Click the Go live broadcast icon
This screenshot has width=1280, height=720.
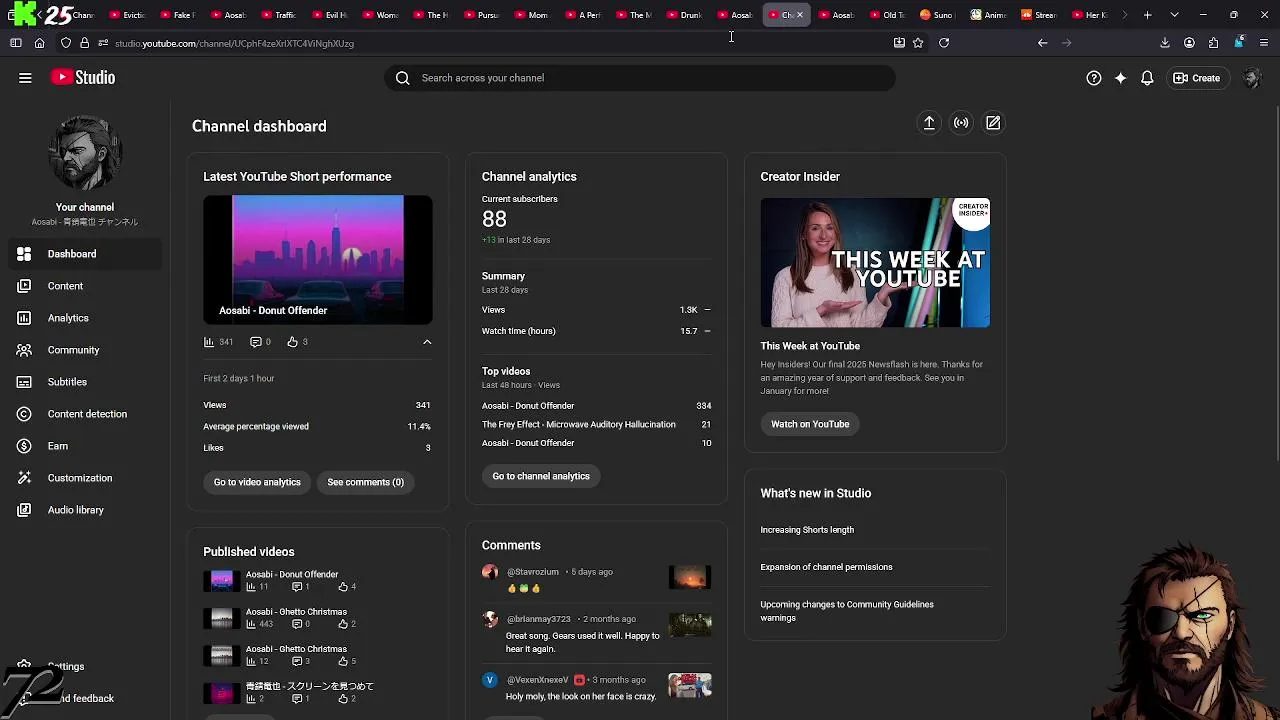[x=961, y=123]
